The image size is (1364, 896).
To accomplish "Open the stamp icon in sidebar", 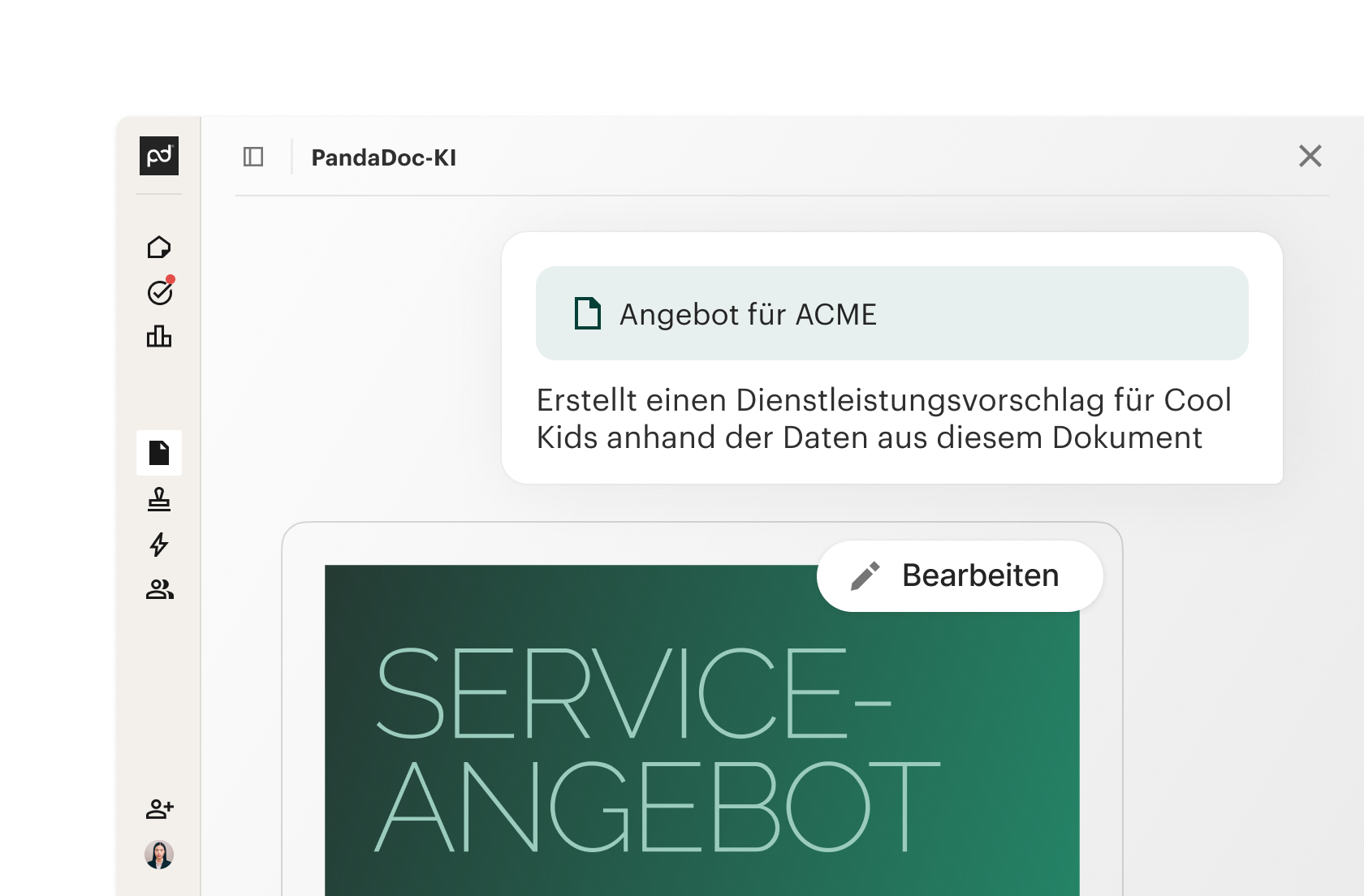I will 159,499.
